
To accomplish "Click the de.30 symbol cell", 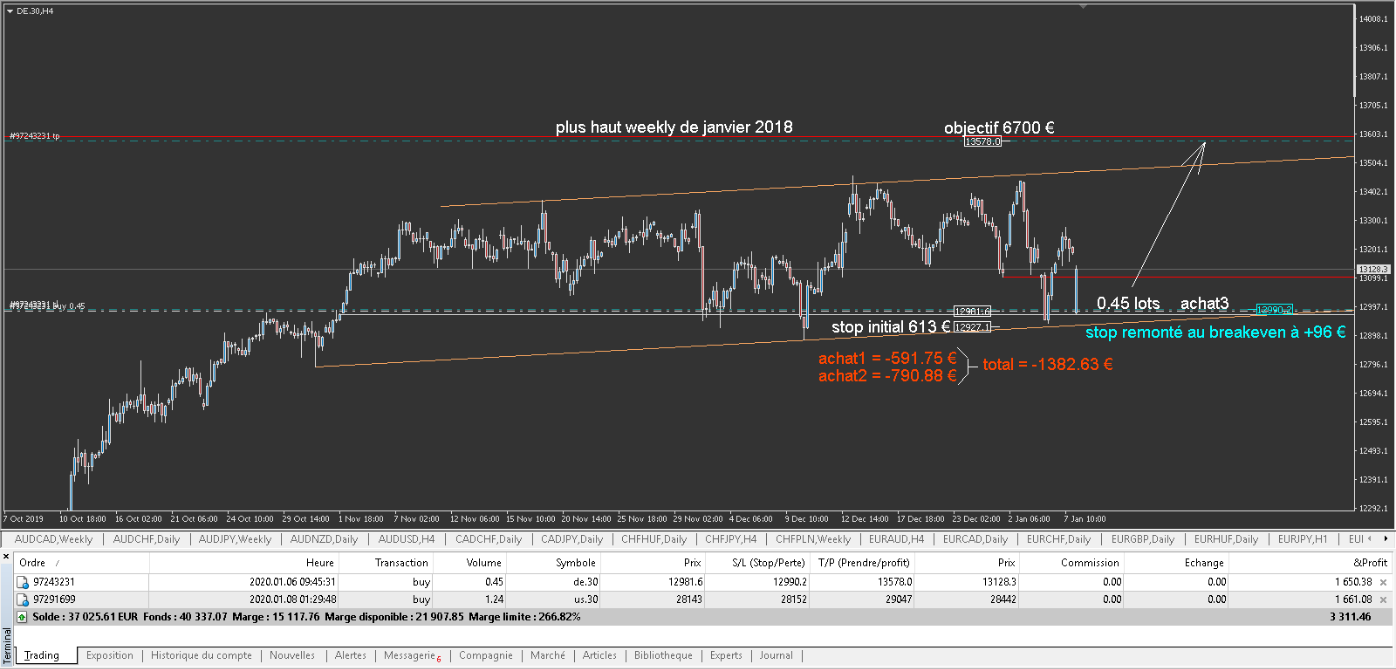I will coord(584,581).
